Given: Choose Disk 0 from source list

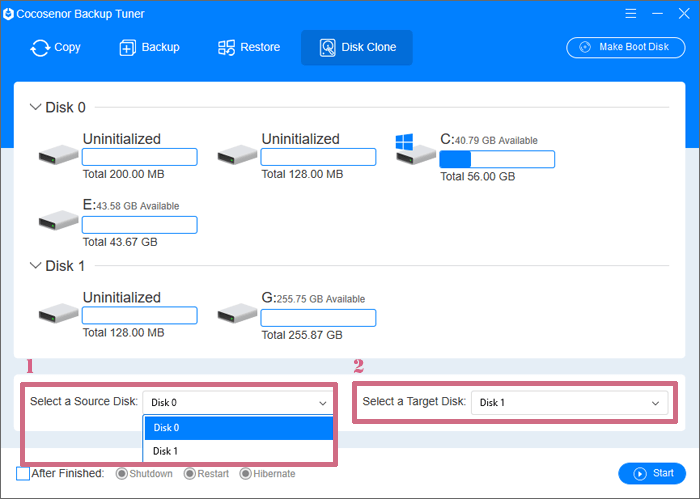Looking at the screenshot, I should pyautogui.click(x=239, y=428).
